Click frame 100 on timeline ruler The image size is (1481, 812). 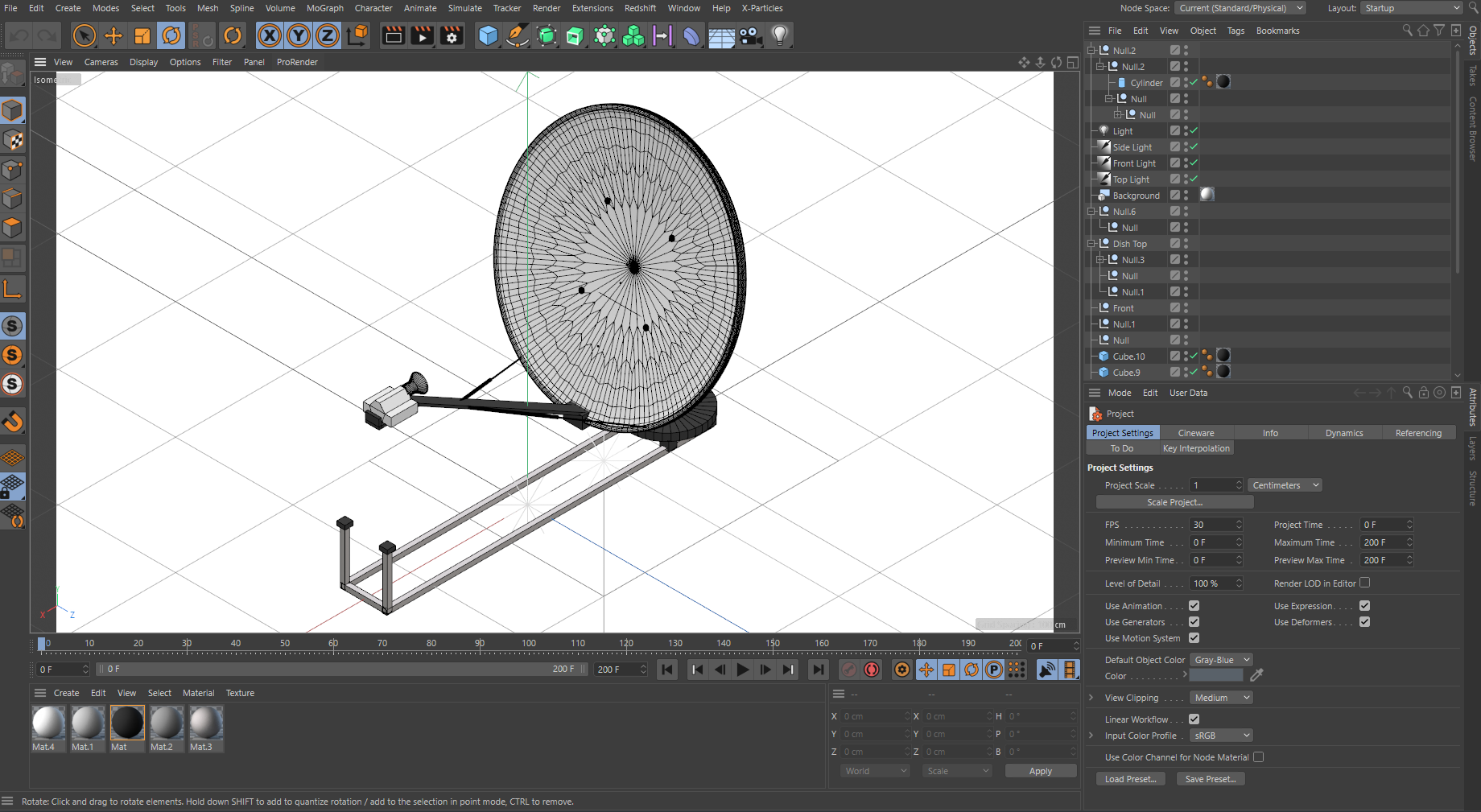click(x=528, y=644)
